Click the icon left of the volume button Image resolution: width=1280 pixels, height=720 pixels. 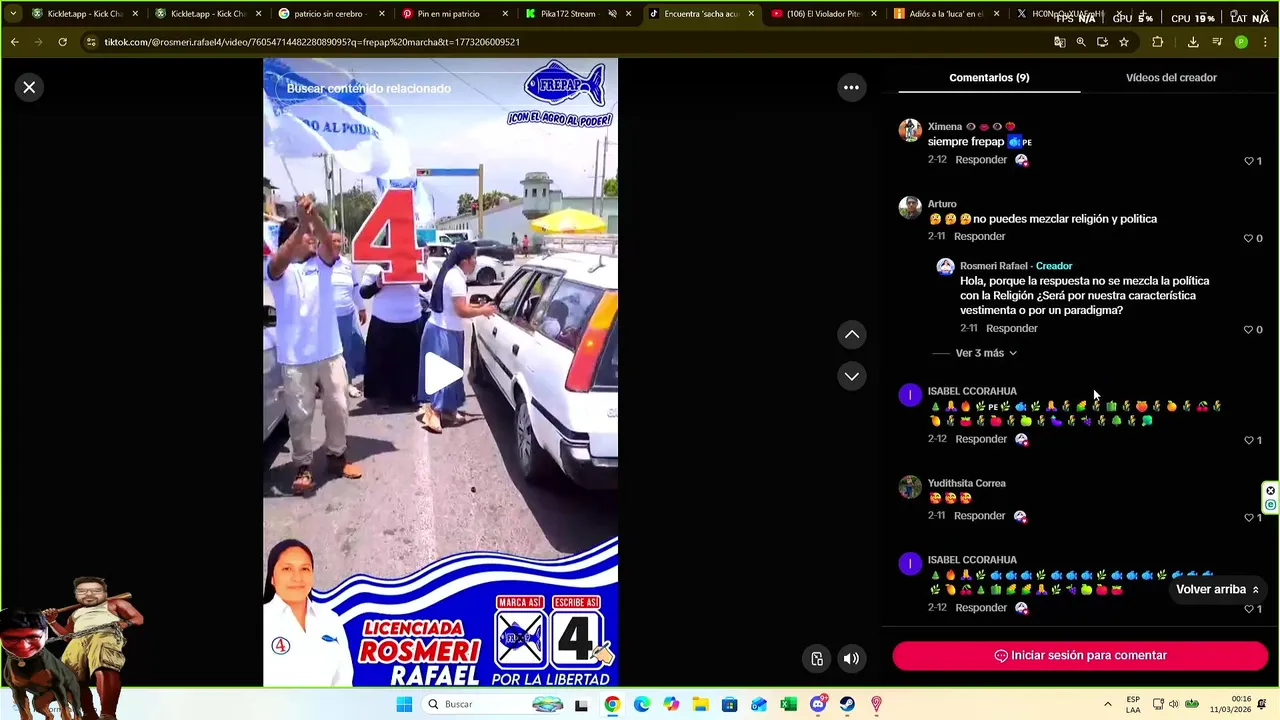817,658
